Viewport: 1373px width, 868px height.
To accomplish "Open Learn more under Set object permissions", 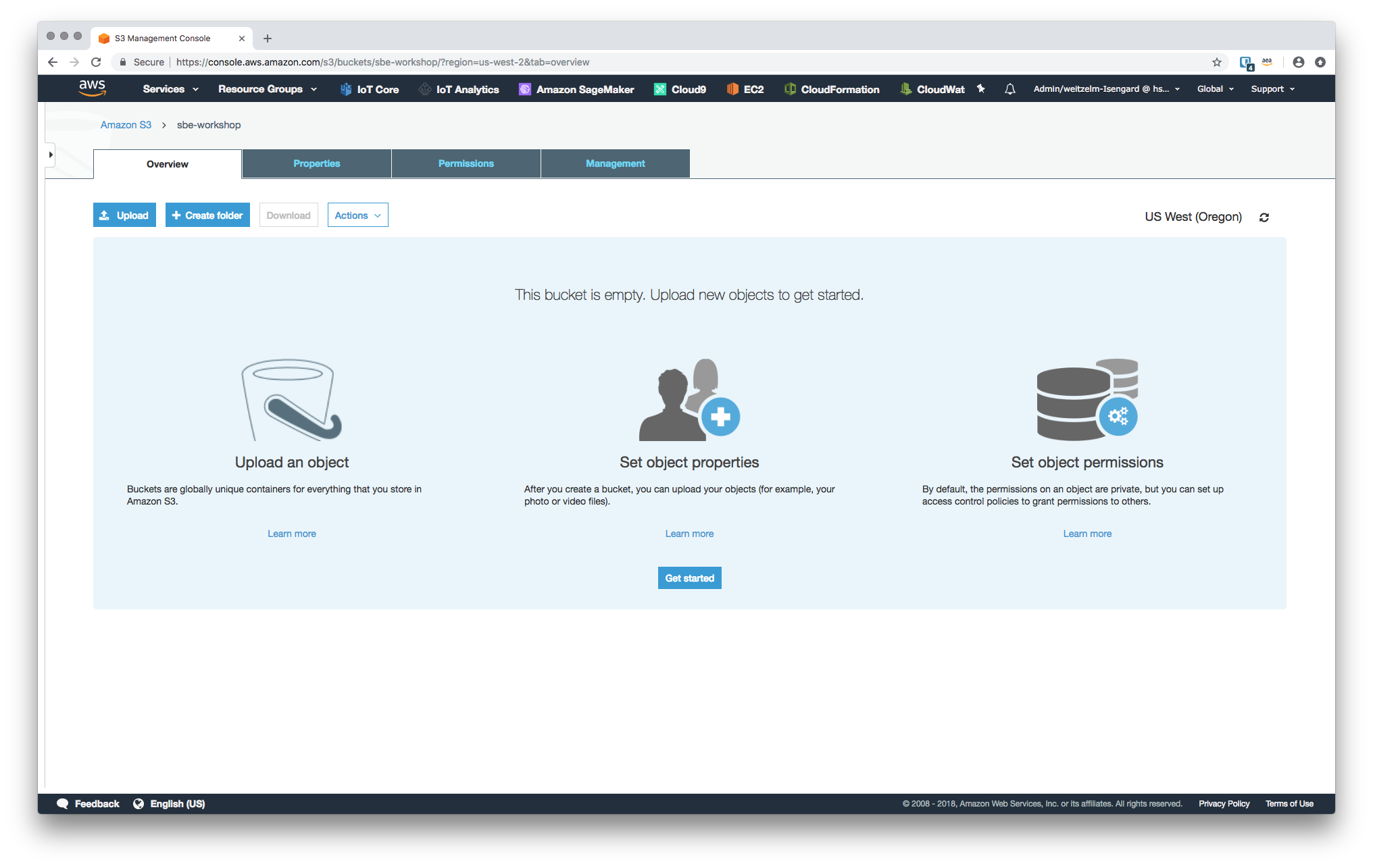I will pos(1087,534).
